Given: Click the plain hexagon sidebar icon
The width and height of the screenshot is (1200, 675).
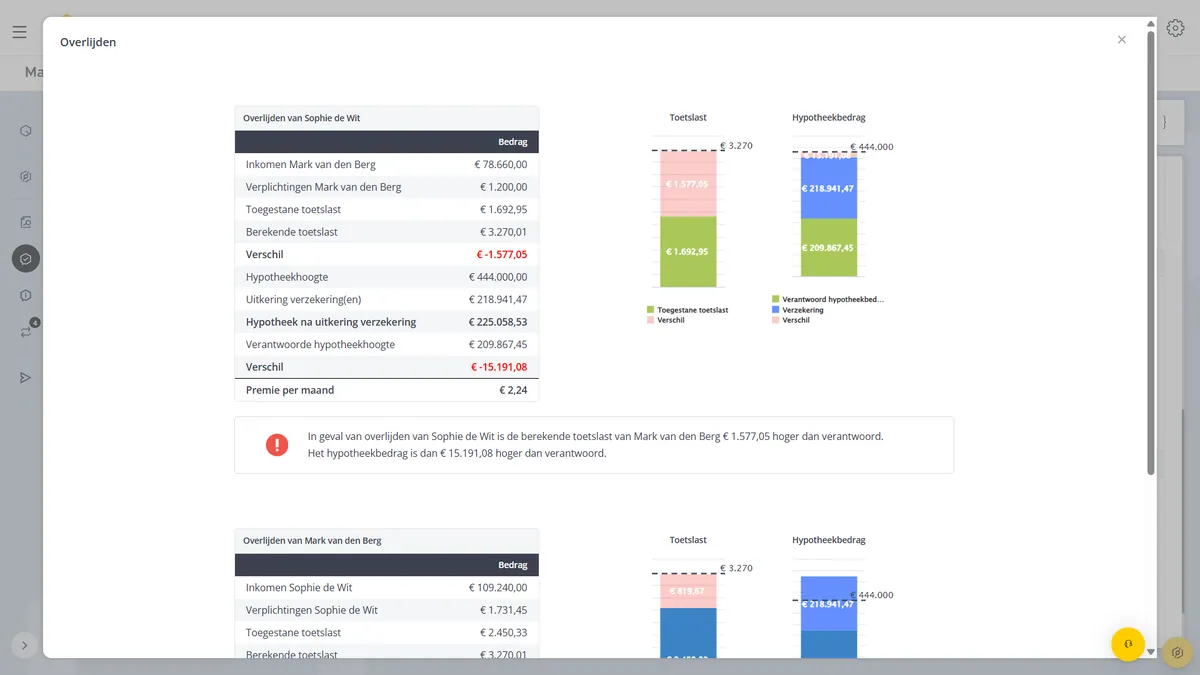Looking at the screenshot, I should click(26, 131).
